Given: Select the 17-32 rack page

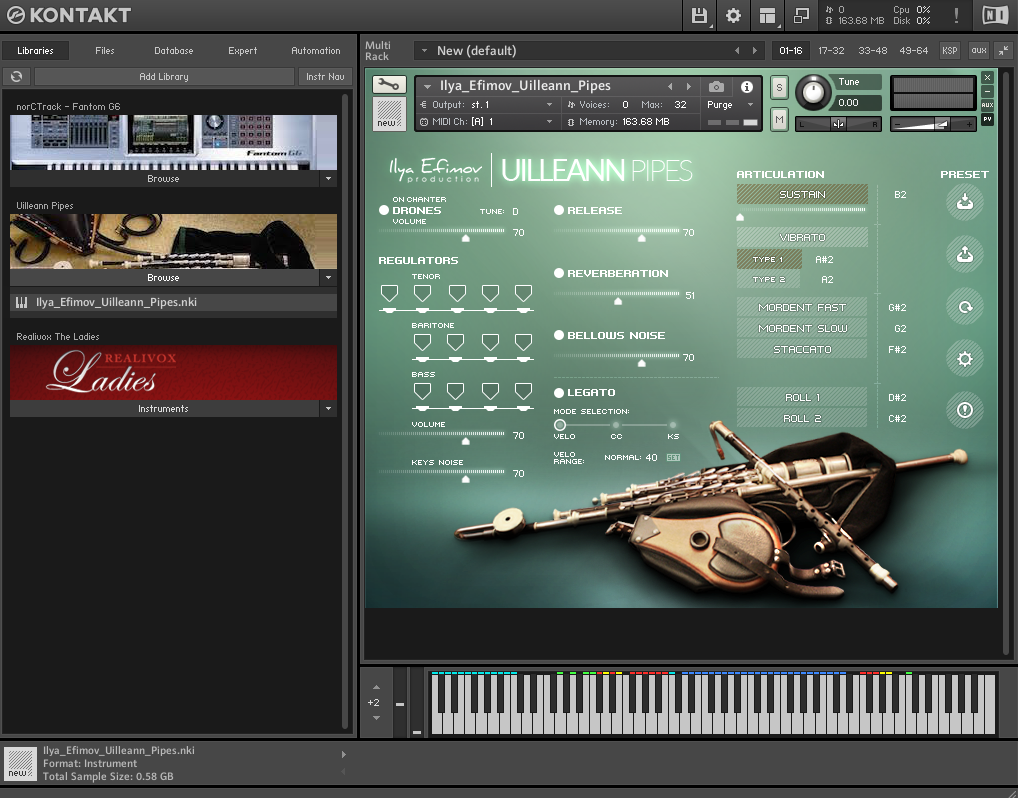Looking at the screenshot, I should point(831,51).
